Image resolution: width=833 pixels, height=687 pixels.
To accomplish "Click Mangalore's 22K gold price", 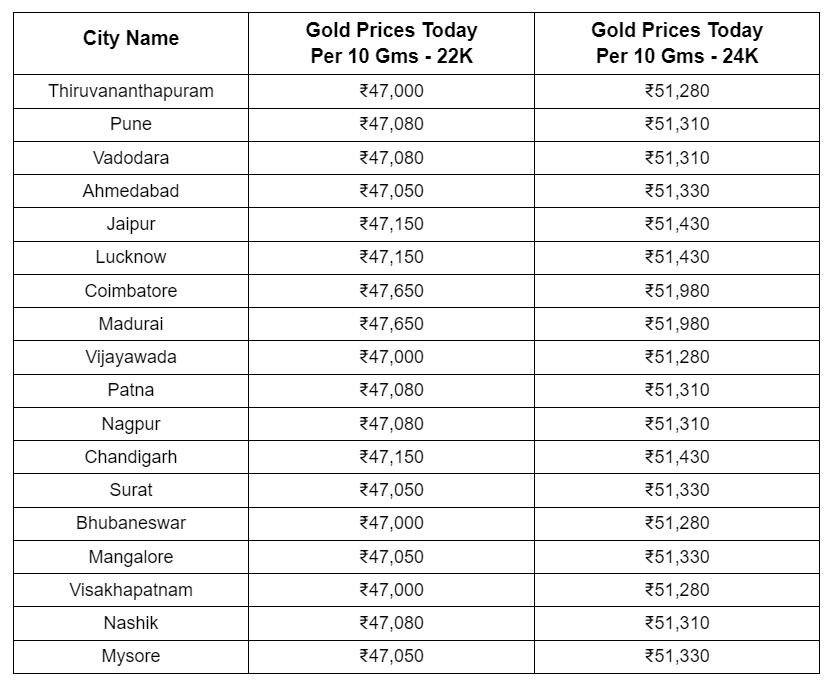I will [x=391, y=557].
